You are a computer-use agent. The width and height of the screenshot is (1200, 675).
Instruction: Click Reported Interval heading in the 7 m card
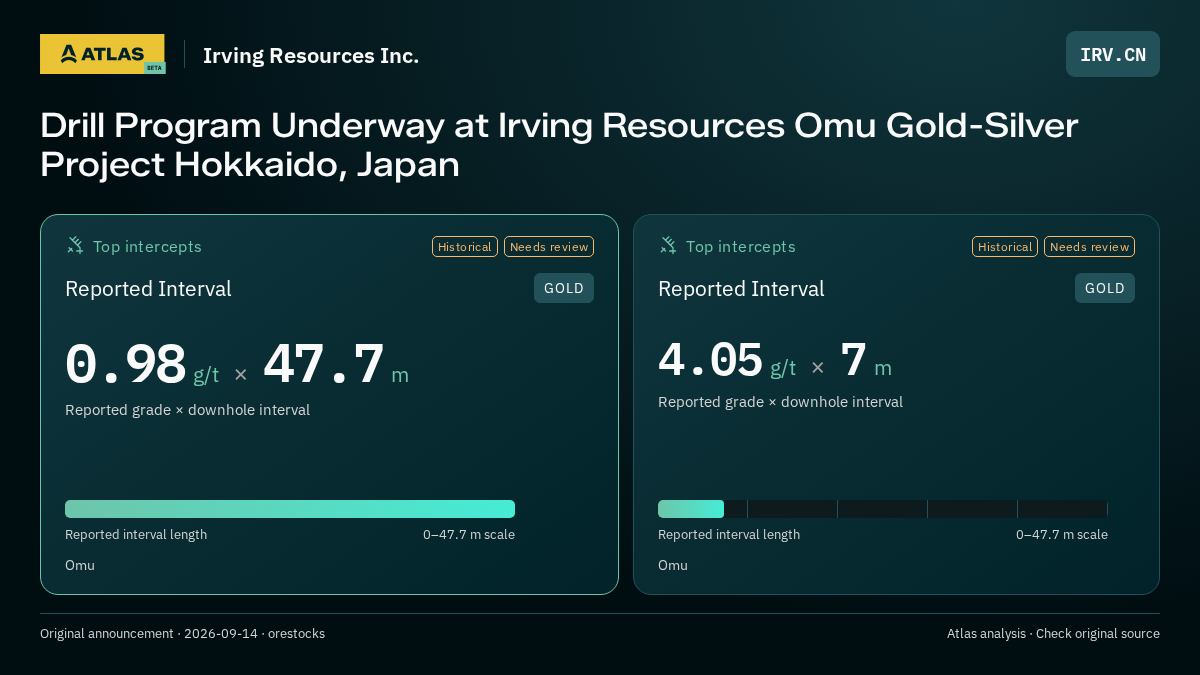(741, 289)
